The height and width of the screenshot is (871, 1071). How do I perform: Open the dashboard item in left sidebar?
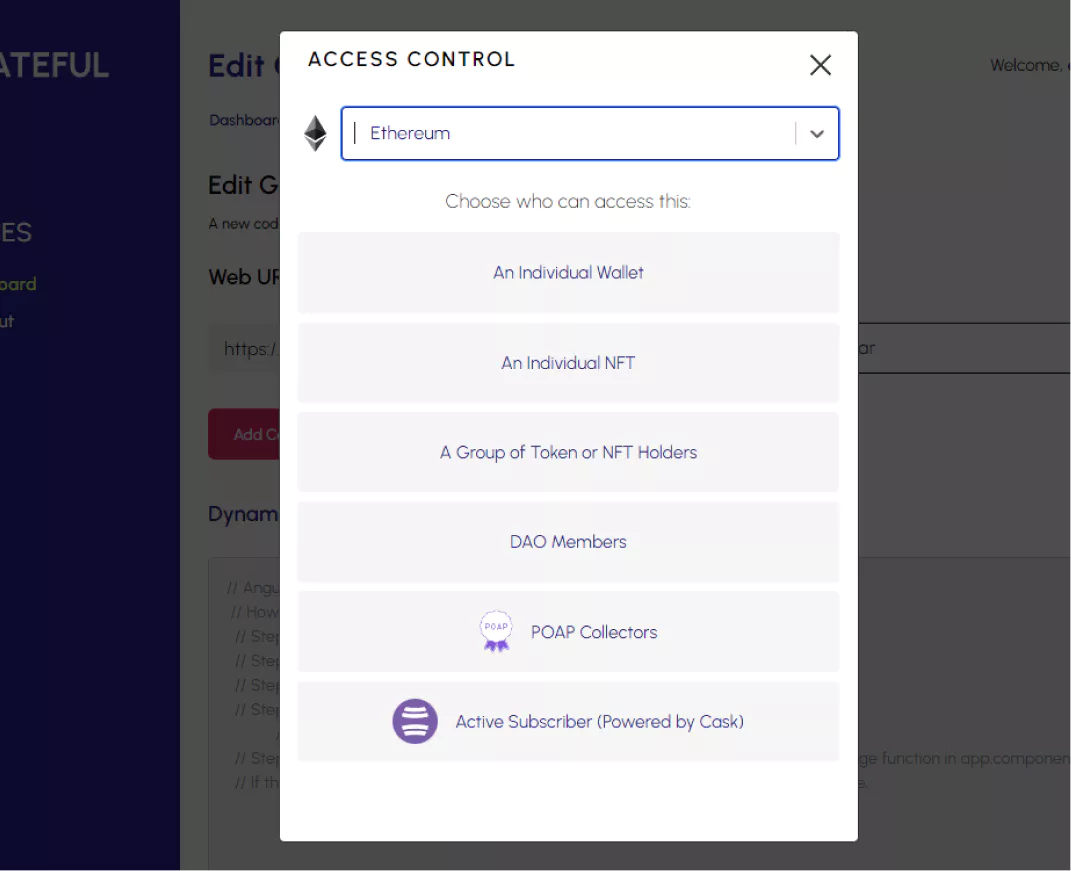point(18,284)
